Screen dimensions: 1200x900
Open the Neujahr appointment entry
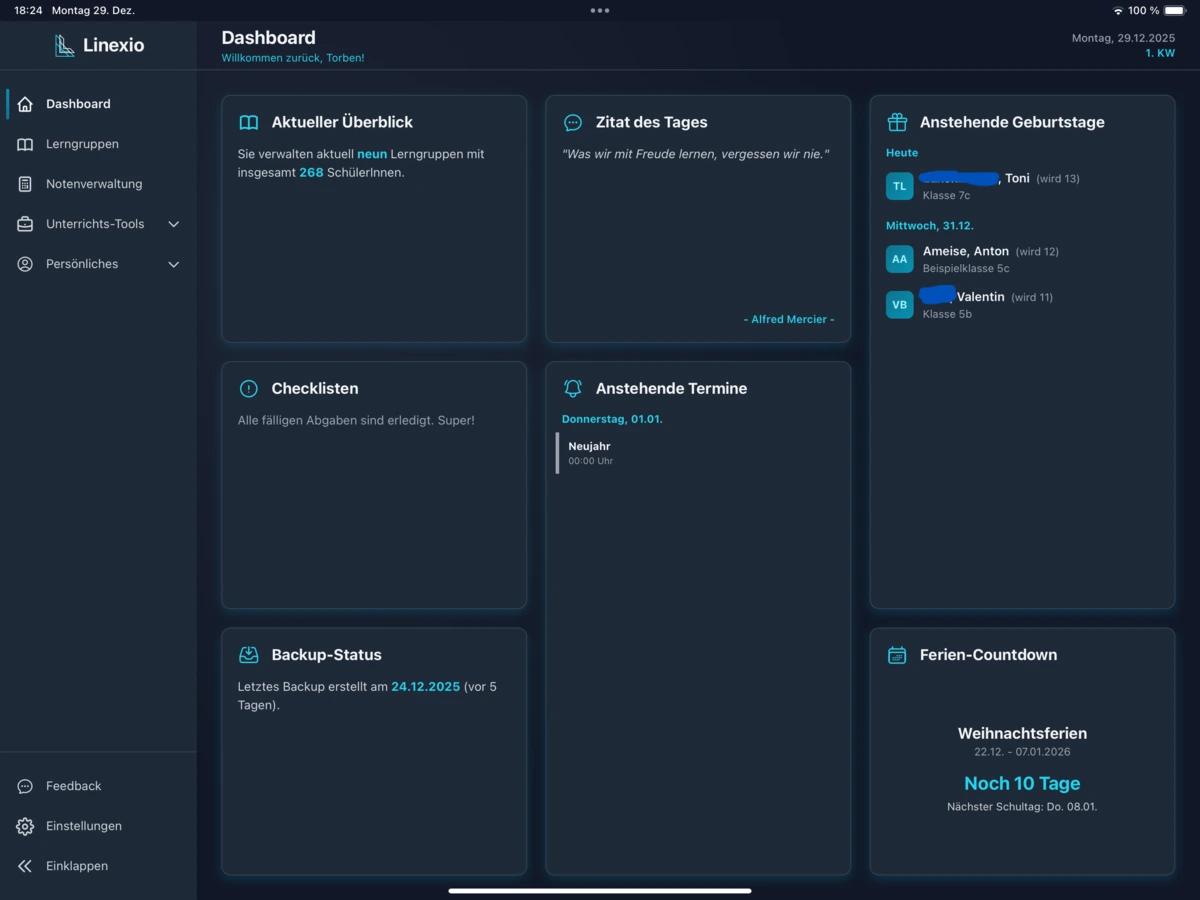(590, 453)
